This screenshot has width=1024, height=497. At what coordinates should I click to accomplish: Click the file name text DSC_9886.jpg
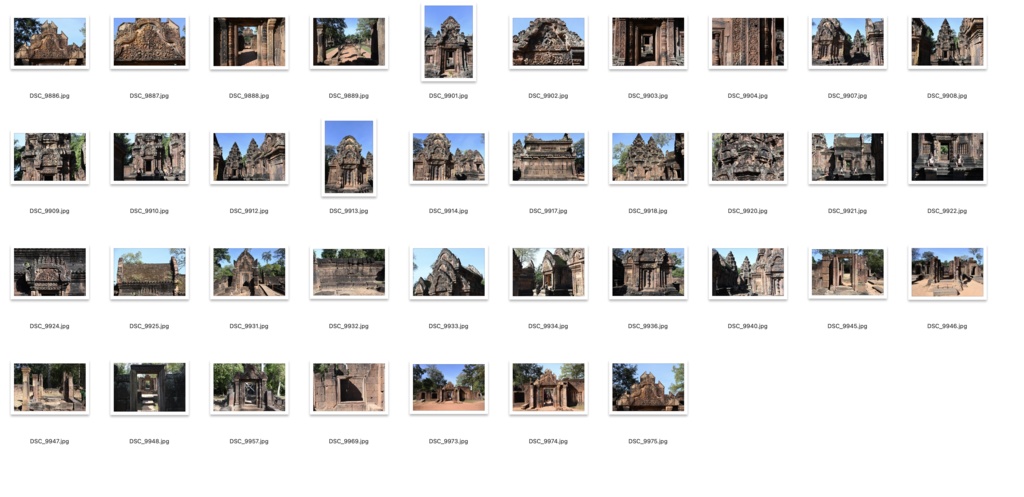50,96
